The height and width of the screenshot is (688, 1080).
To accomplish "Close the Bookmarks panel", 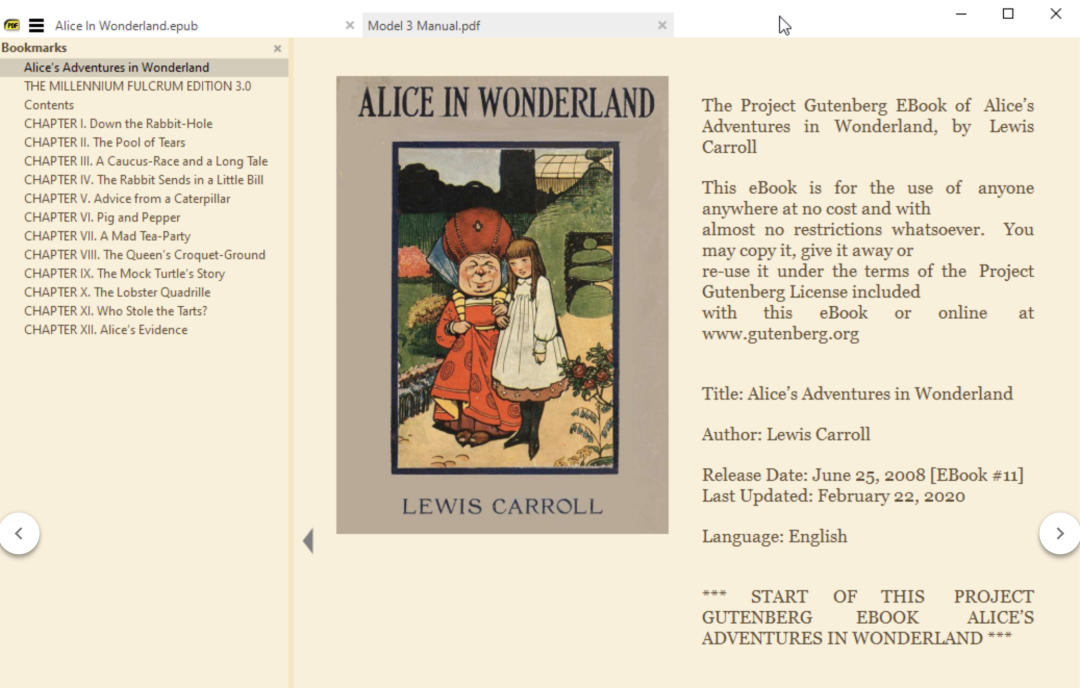I will pos(278,48).
